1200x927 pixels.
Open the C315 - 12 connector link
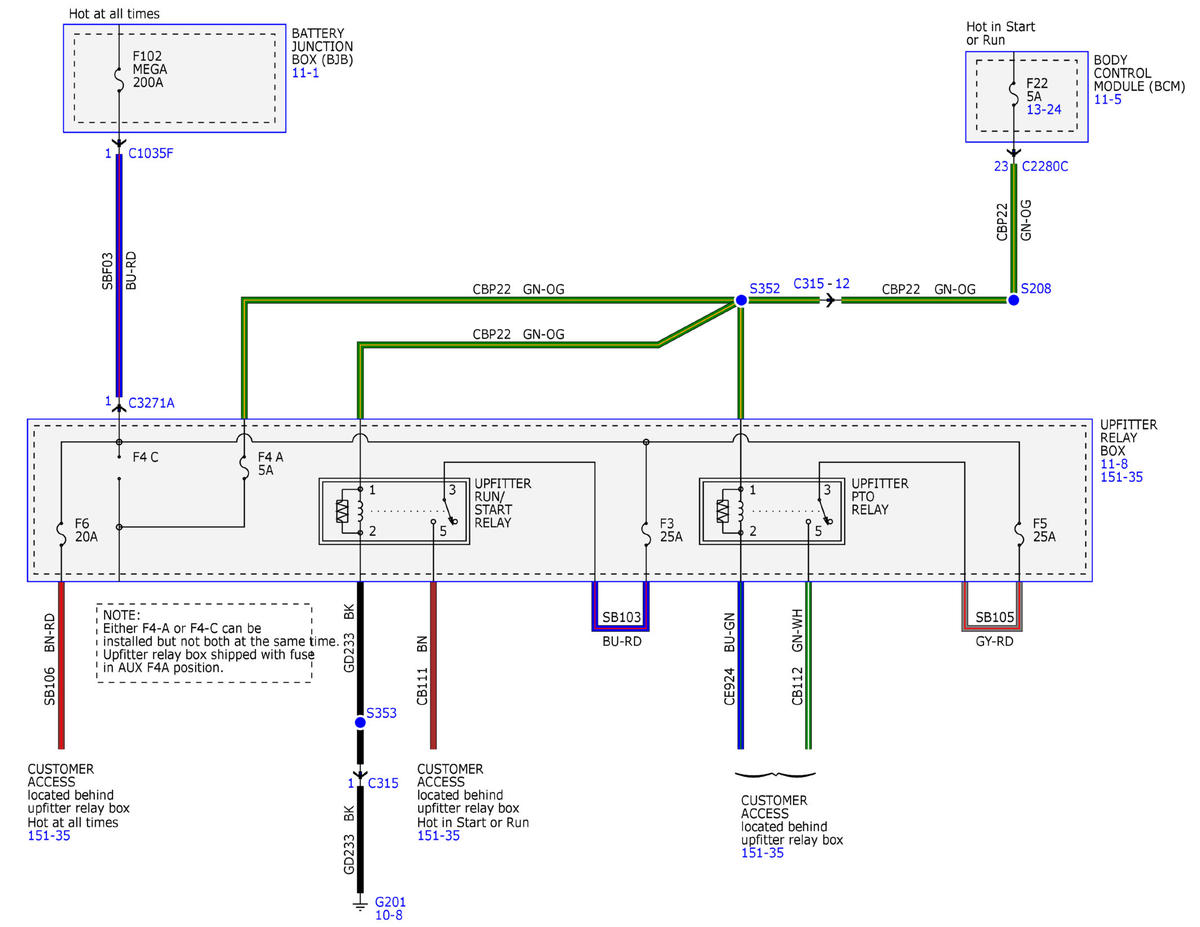point(821,283)
